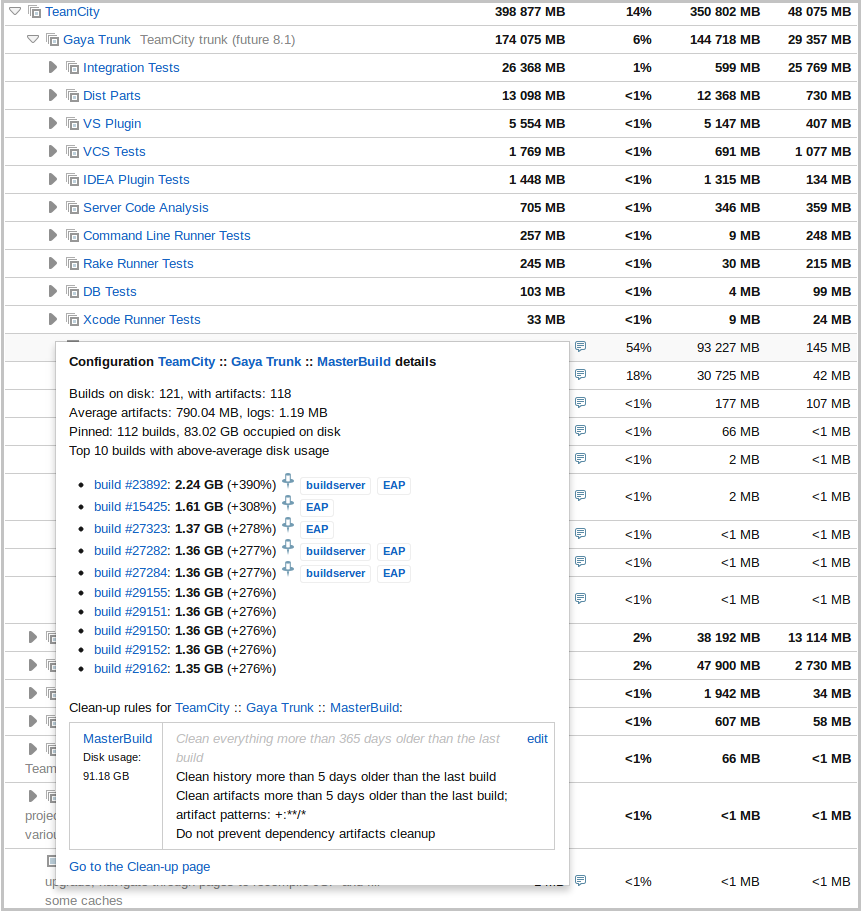Select the VS Plugin configuration

112,123
